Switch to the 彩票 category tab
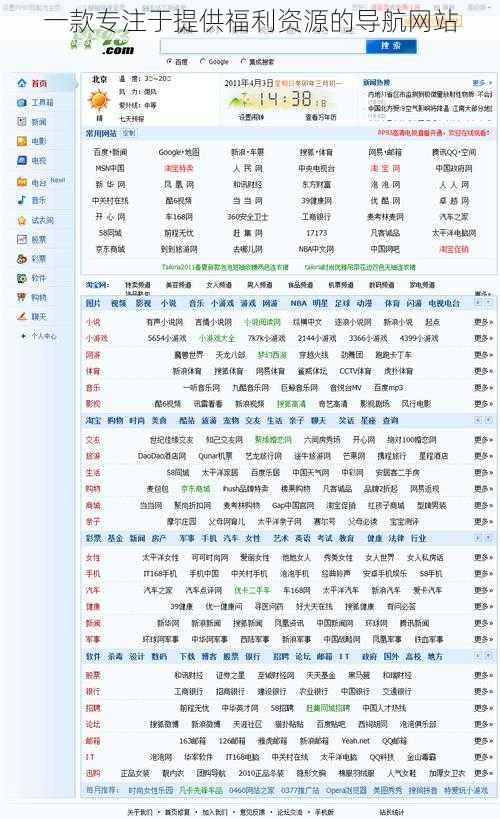The height and width of the screenshot is (819, 500). (x=94, y=538)
